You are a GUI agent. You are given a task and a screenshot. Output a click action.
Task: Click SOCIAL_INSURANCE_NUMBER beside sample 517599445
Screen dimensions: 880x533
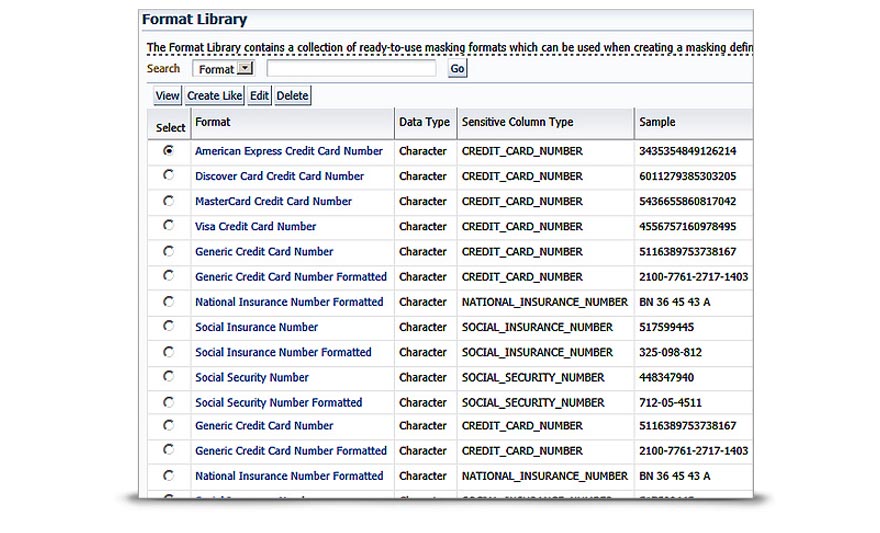click(537, 327)
